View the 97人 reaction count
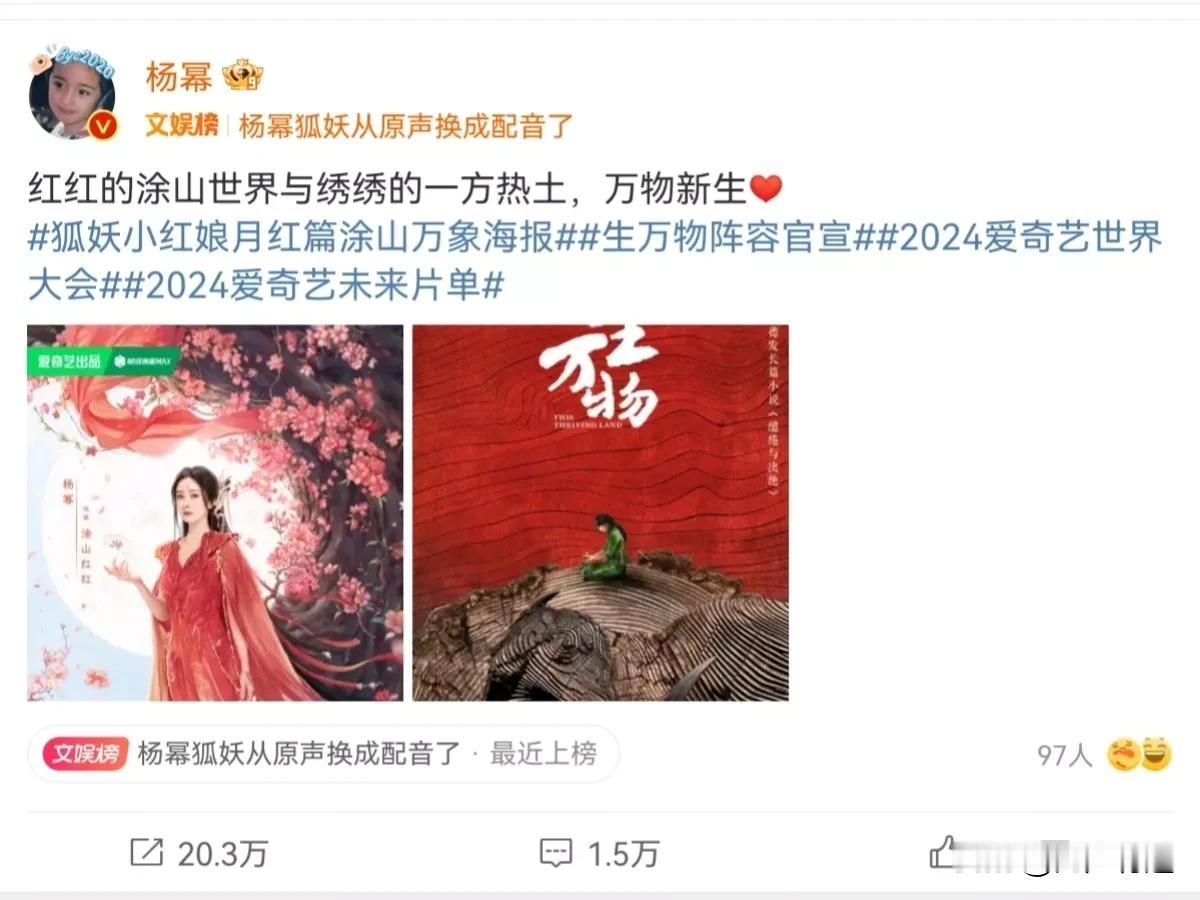The height and width of the screenshot is (900, 1200). pyautogui.click(x=1065, y=755)
